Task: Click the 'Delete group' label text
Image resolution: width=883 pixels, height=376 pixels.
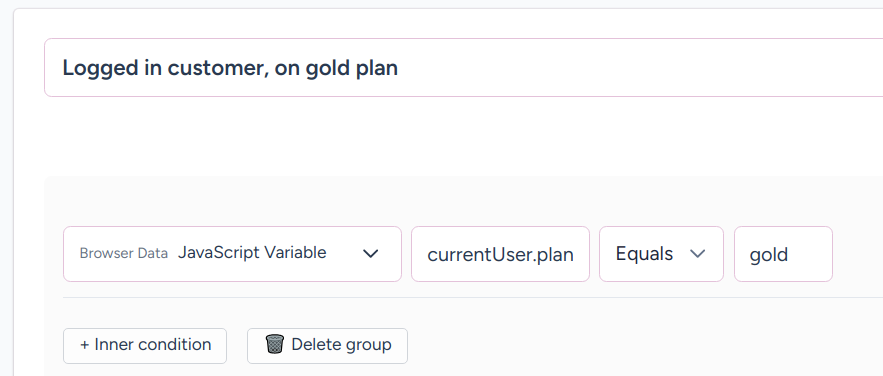Action: point(341,344)
